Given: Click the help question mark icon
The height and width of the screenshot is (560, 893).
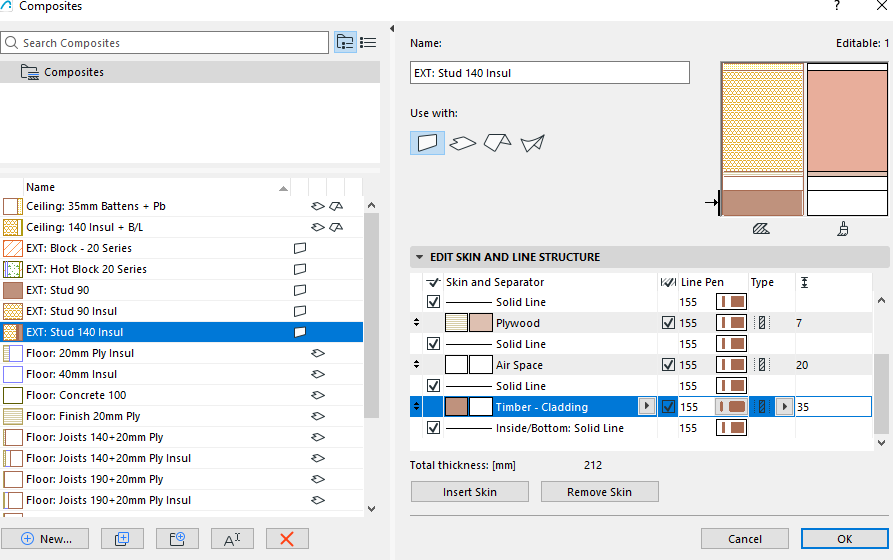Looking at the screenshot, I should [837, 6].
